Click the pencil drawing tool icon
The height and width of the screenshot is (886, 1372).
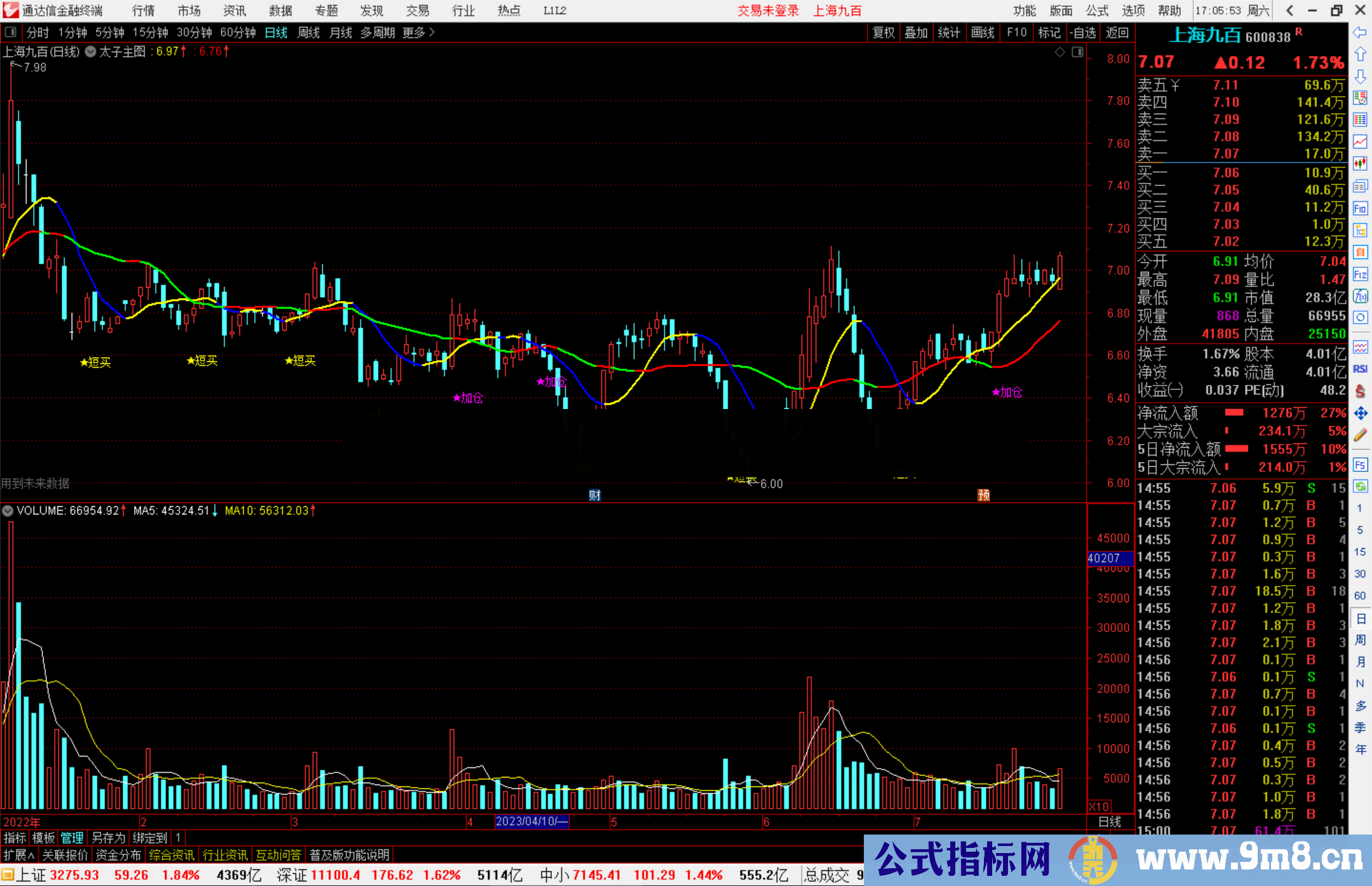[x=1360, y=436]
